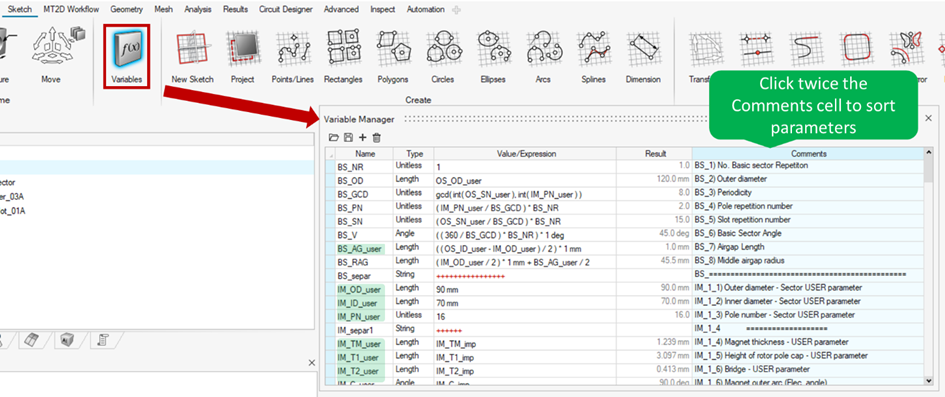Add new variable with plus icon
This screenshot has height=397, width=945.
362,138
